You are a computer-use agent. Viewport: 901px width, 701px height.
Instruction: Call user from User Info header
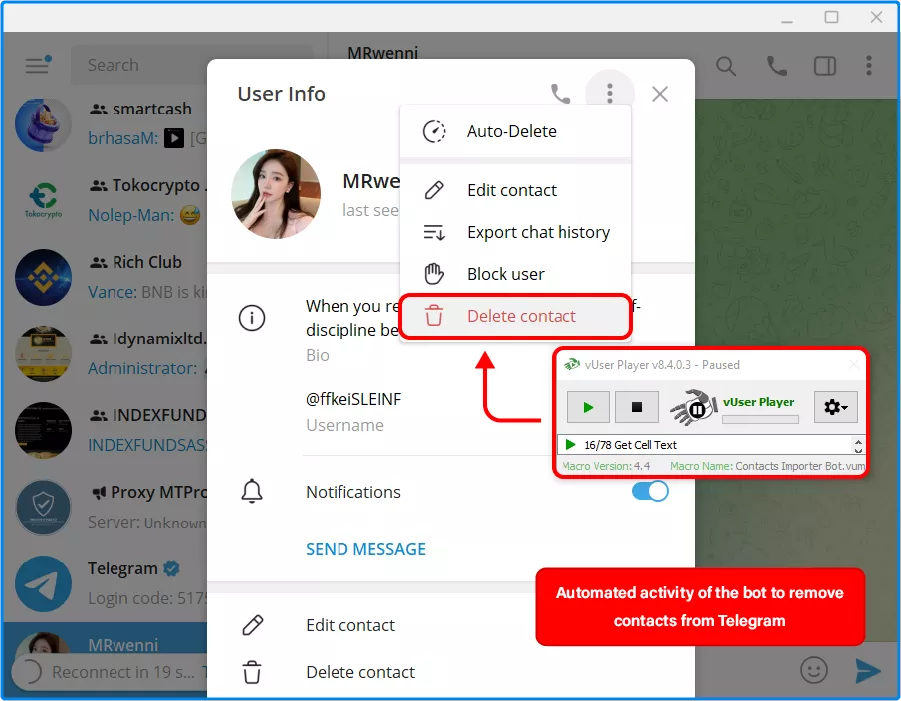click(x=560, y=94)
